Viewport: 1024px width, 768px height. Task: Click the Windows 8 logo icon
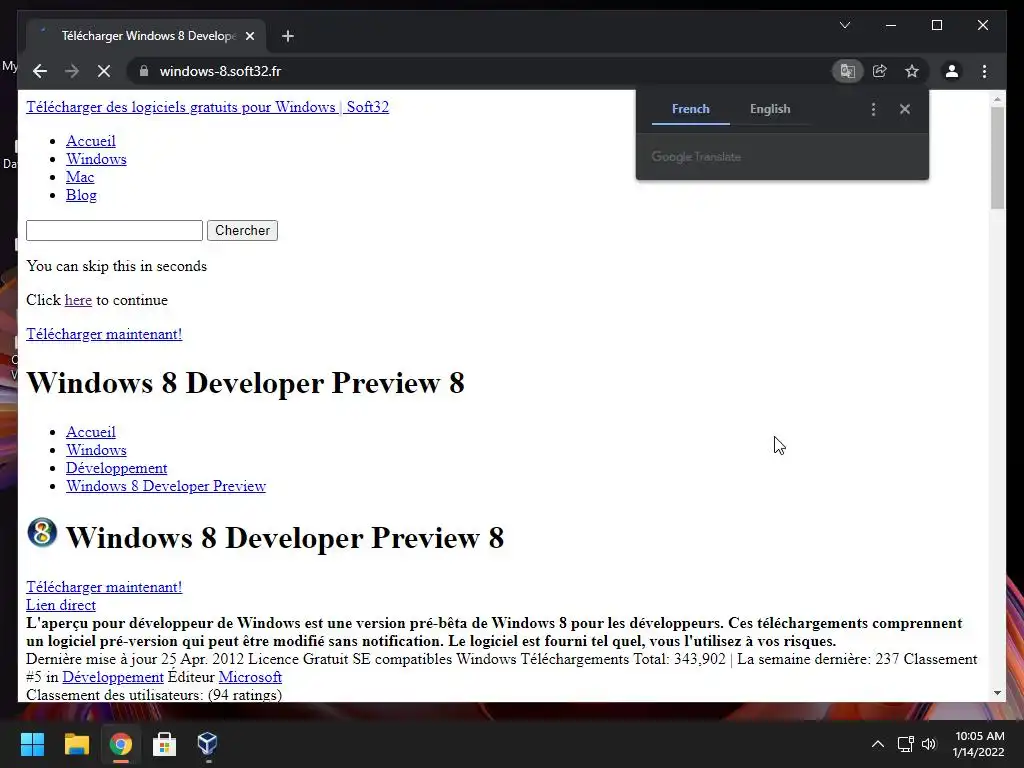(42, 532)
